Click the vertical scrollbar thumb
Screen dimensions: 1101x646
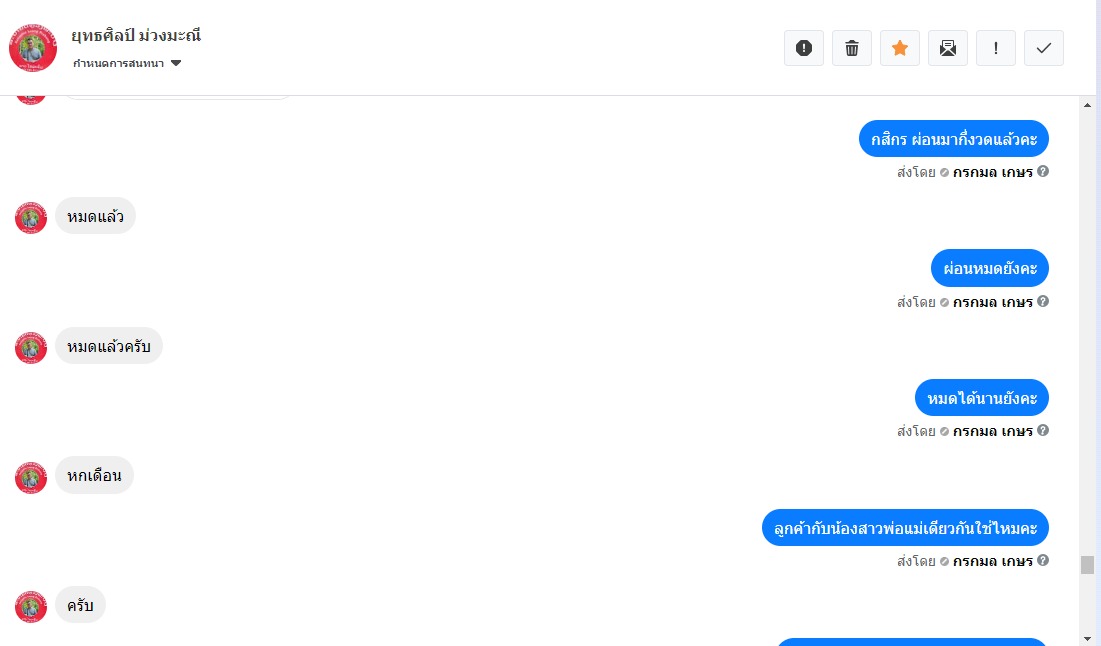coord(1088,565)
